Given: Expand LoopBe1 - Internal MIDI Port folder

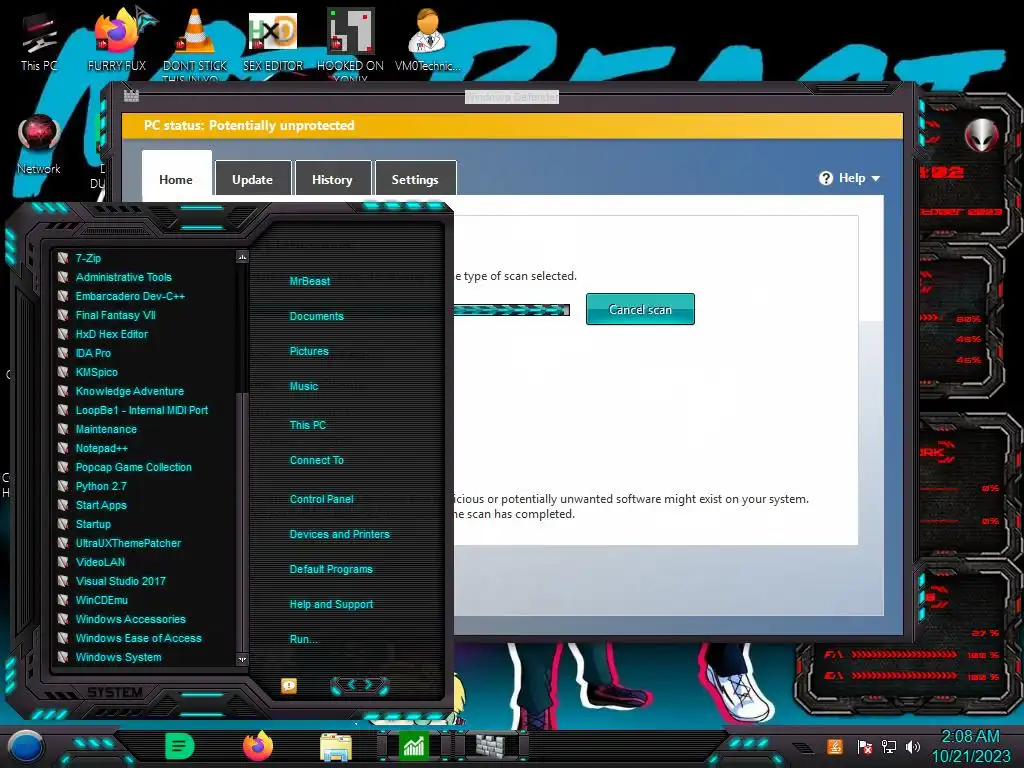Looking at the screenshot, I should [142, 410].
